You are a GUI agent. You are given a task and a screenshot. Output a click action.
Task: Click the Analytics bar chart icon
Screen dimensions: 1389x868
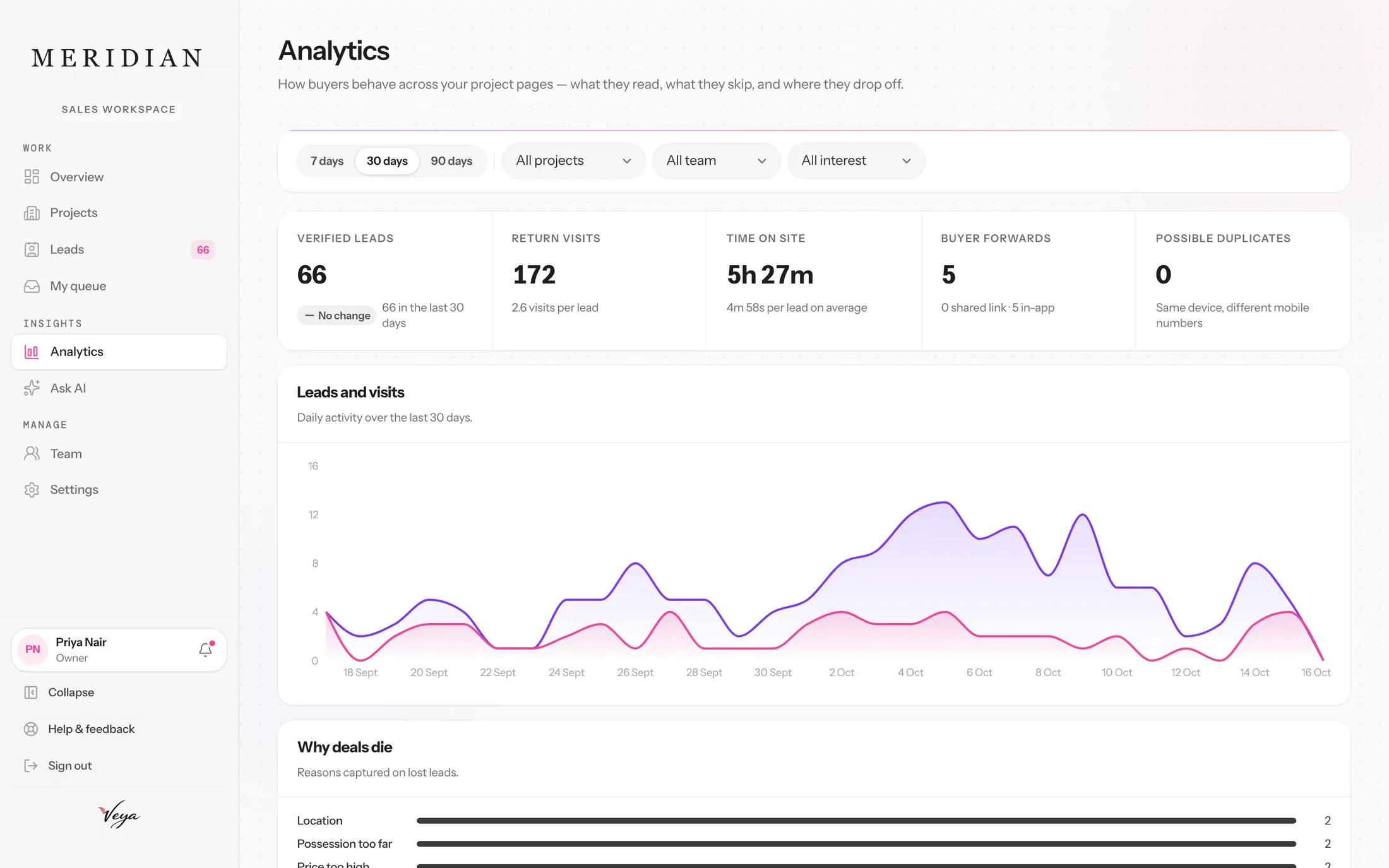coord(32,352)
